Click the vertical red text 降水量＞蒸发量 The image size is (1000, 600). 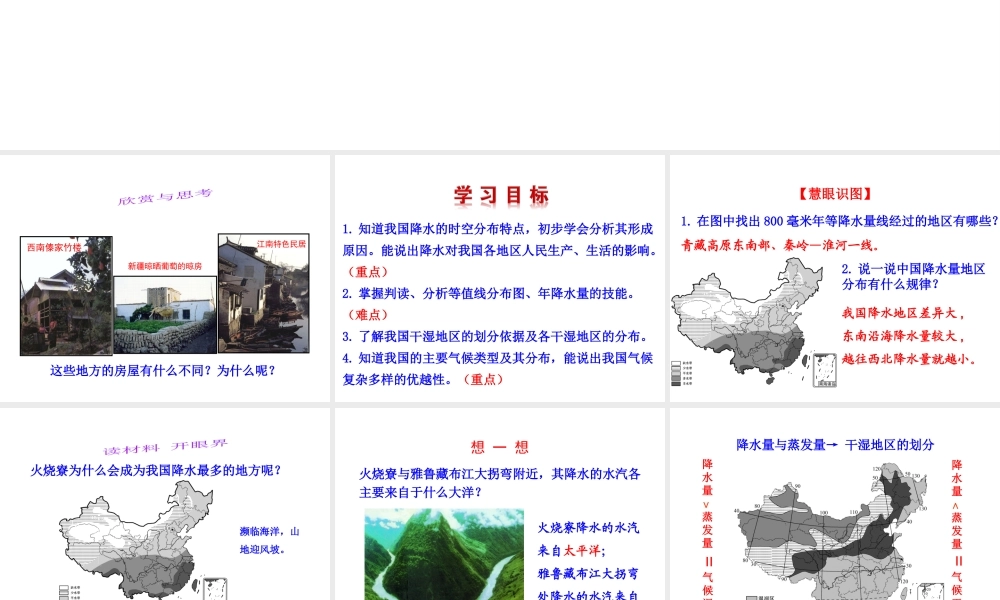707,504
